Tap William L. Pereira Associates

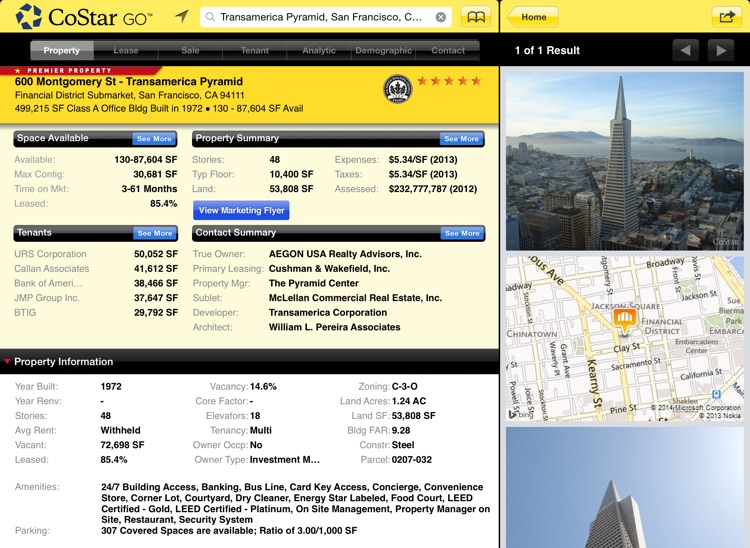coord(334,328)
